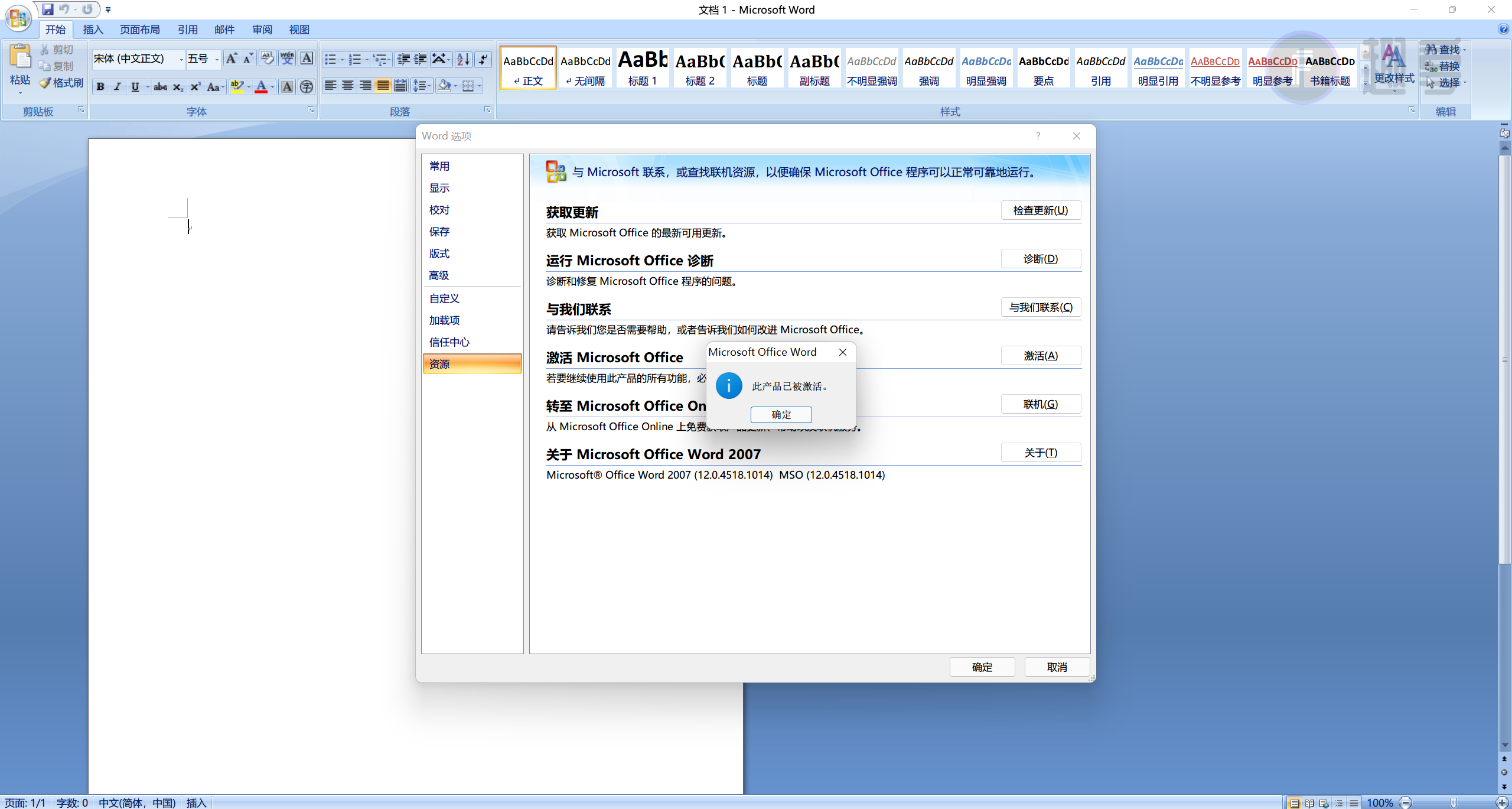Switch to the 页面布局 ribbon tab

(x=139, y=30)
